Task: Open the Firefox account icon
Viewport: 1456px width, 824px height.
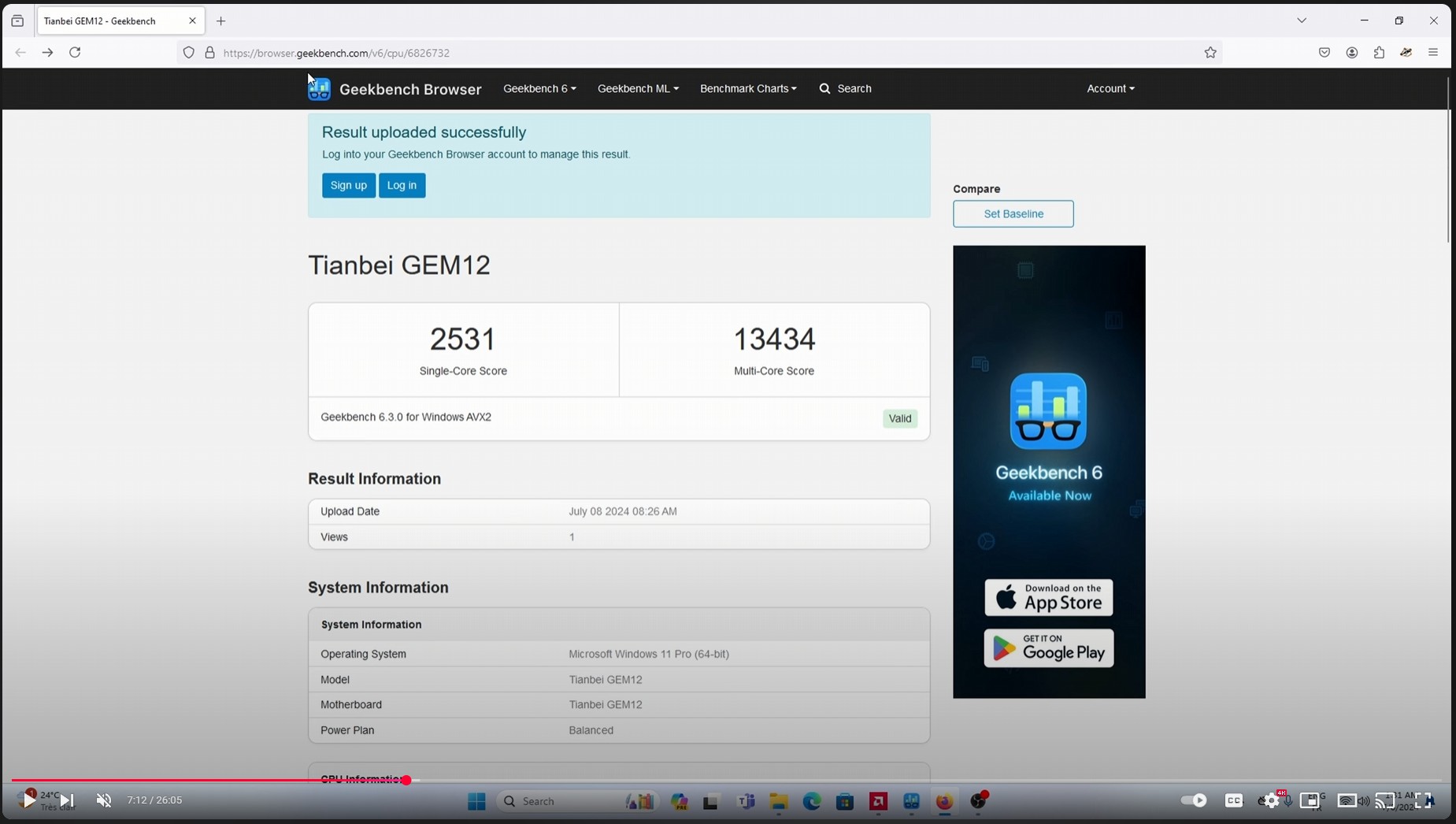Action: click(1352, 53)
